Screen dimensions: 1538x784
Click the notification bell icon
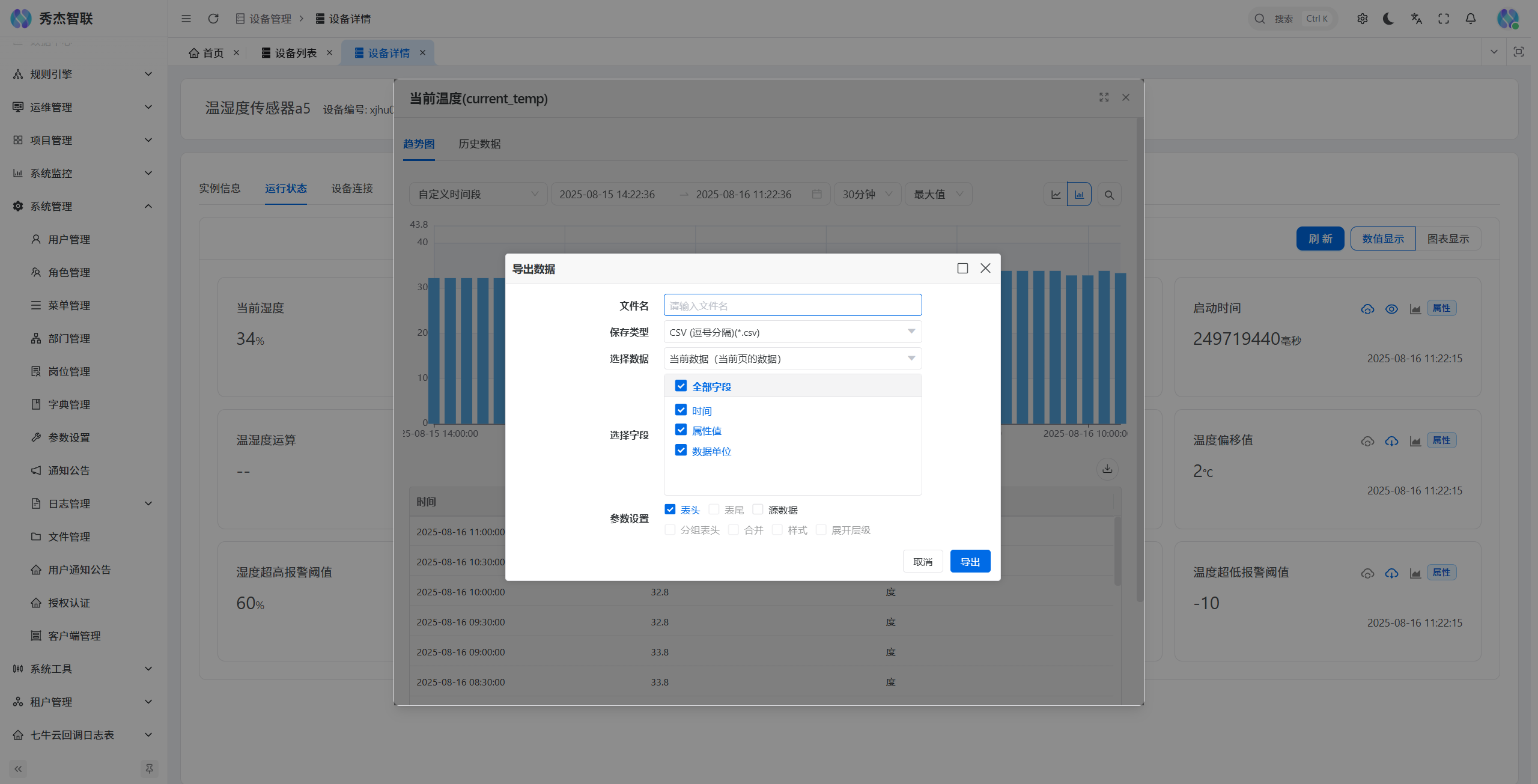coord(1470,19)
